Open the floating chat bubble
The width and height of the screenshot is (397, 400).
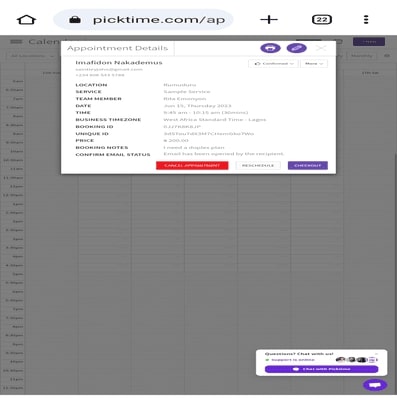375,385
